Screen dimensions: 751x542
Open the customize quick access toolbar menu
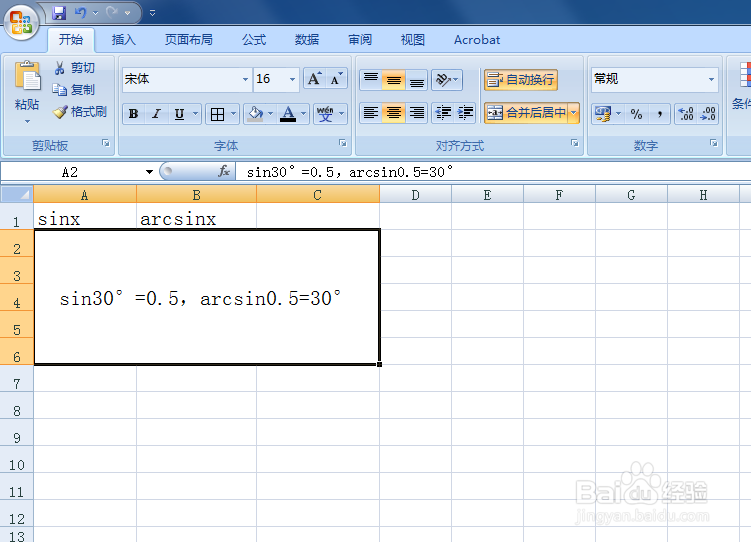coord(152,13)
